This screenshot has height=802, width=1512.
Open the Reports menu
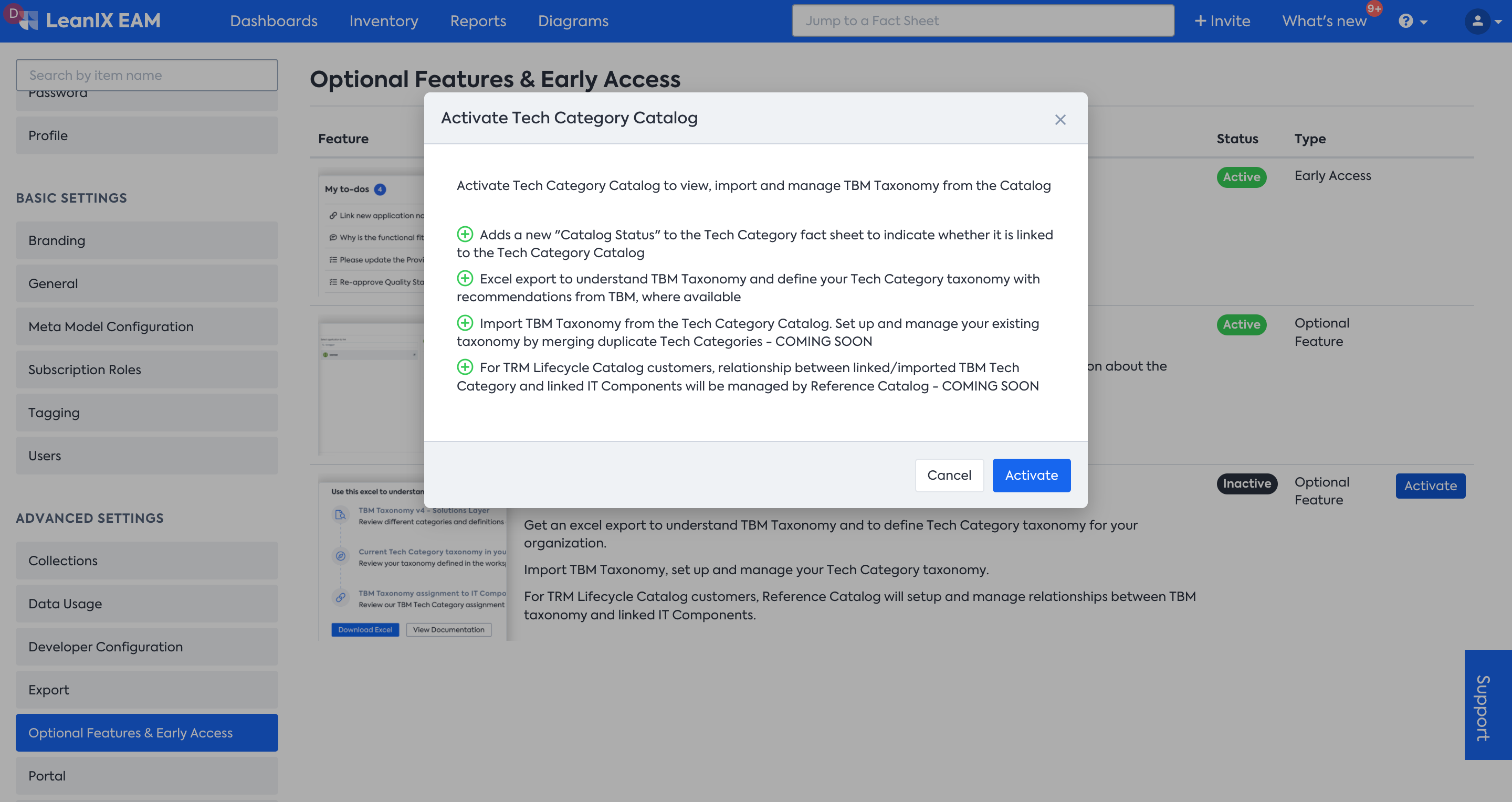(x=478, y=21)
